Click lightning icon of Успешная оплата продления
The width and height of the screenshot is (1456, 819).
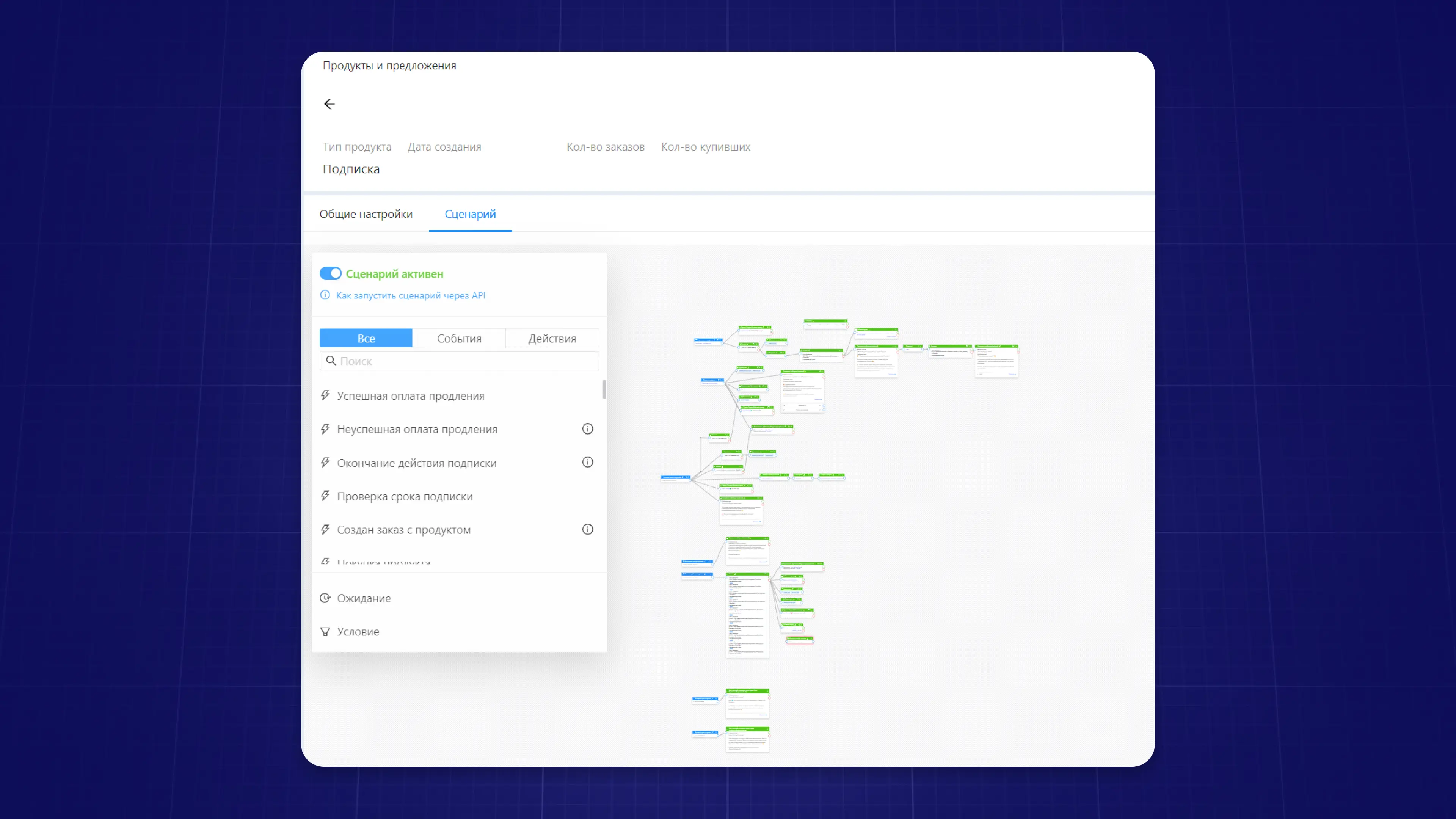(x=325, y=395)
